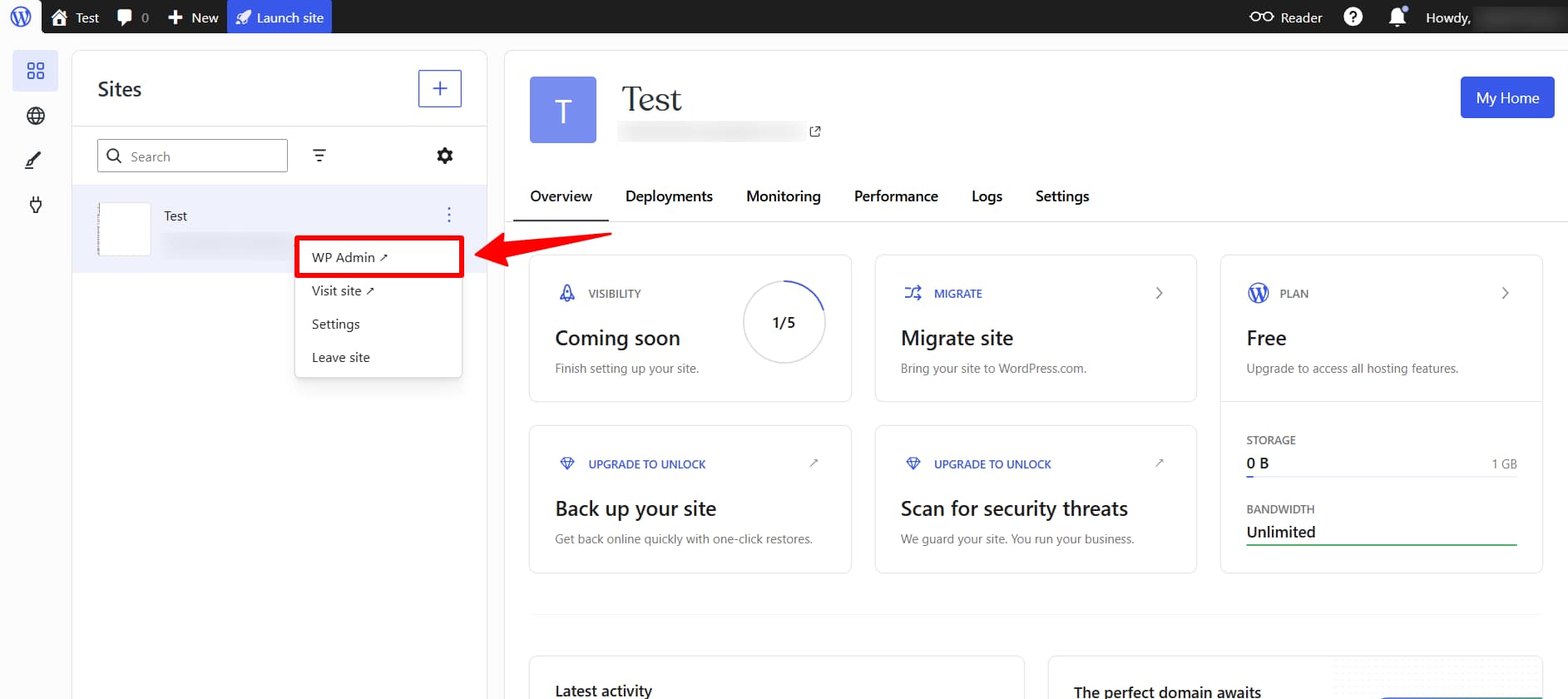Switch to the Logs tab
Image resolution: width=1568 pixels, height=699 pixels.
[x=987, y=196]
